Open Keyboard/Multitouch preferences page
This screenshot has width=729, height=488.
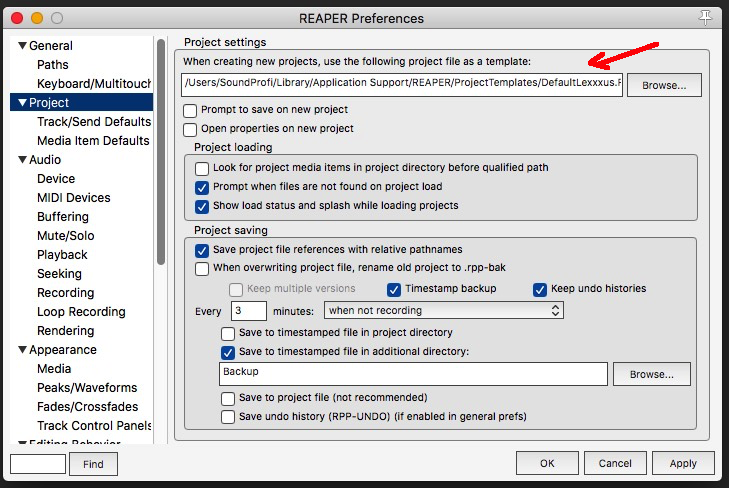click(x=94, y=84)
